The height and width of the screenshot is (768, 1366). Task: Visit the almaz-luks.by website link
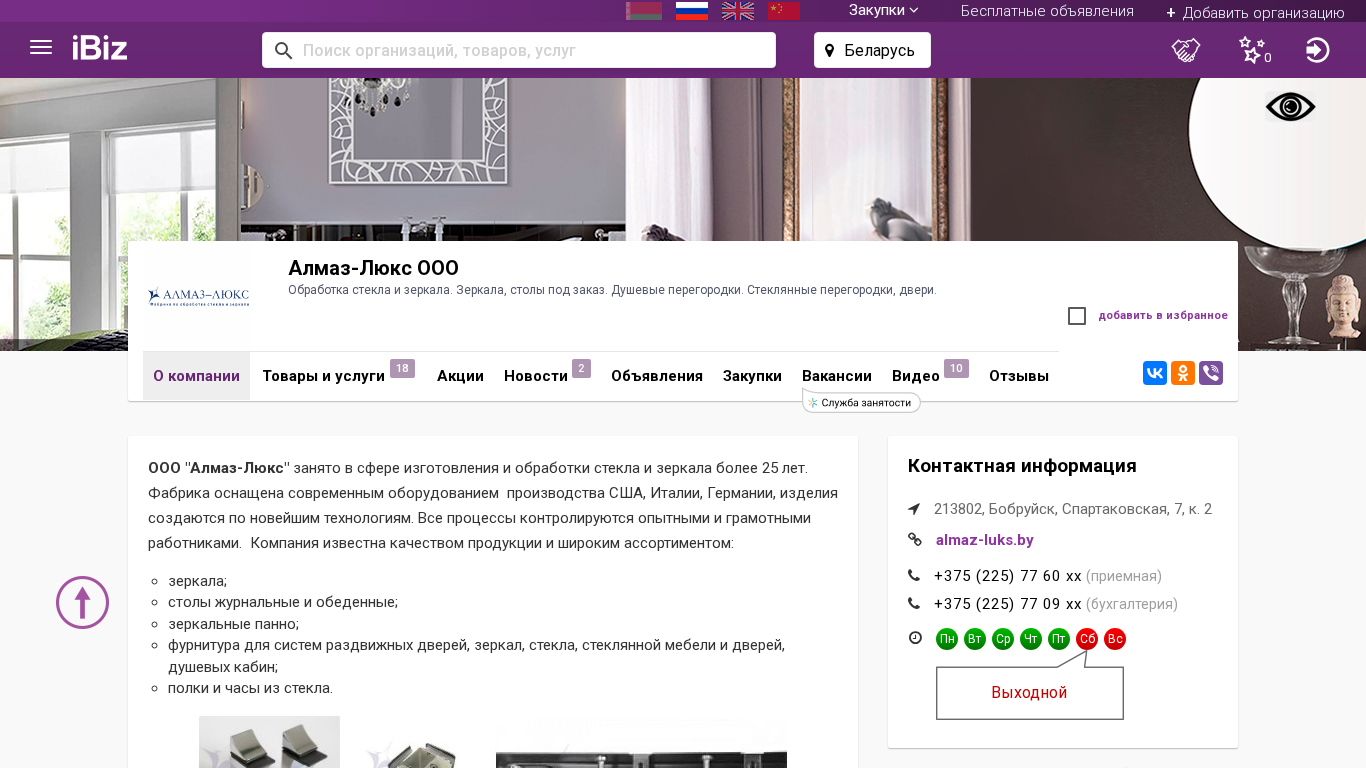[985, 540]
